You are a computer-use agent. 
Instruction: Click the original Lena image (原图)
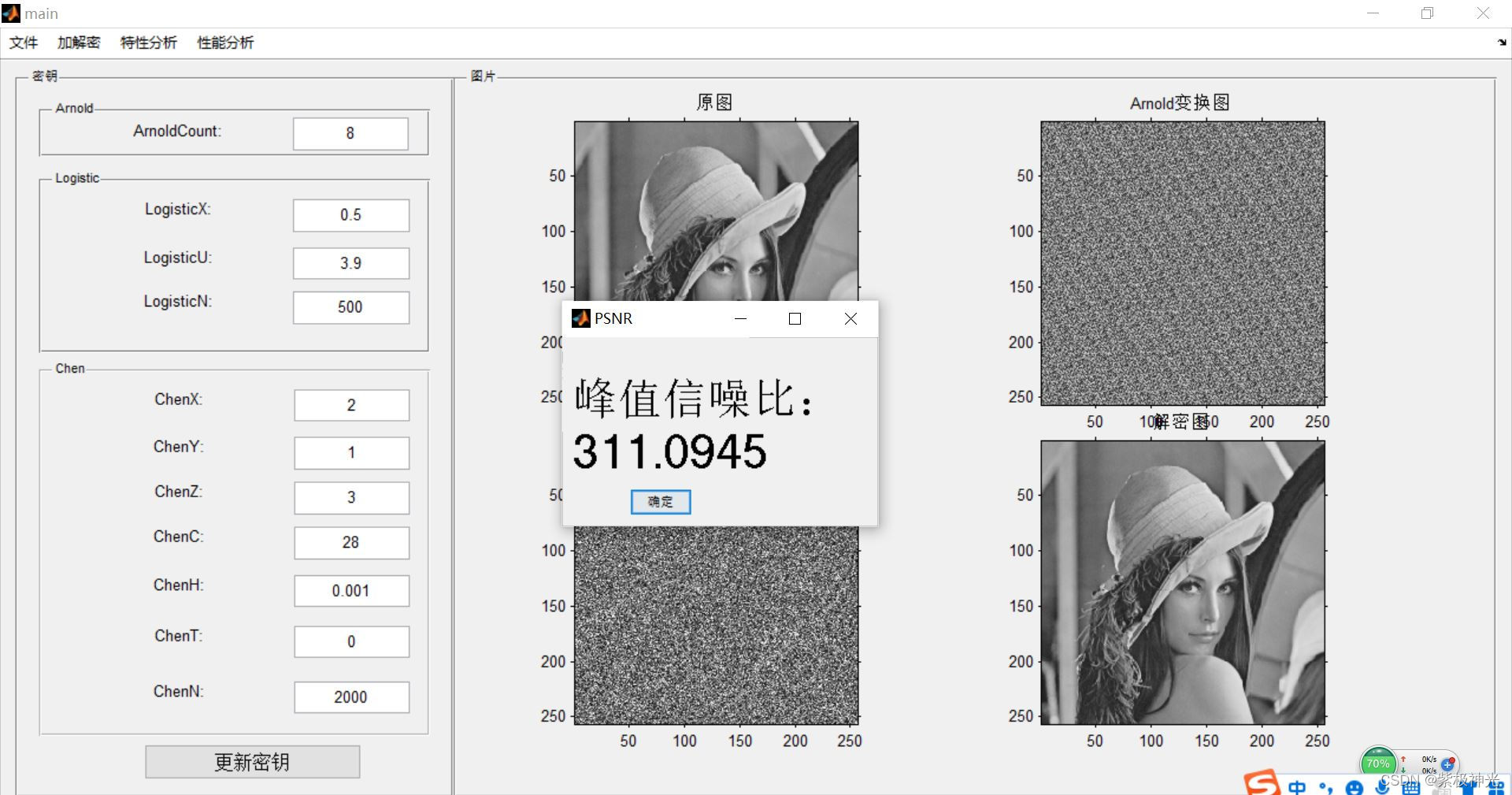[x=717, y=210]
